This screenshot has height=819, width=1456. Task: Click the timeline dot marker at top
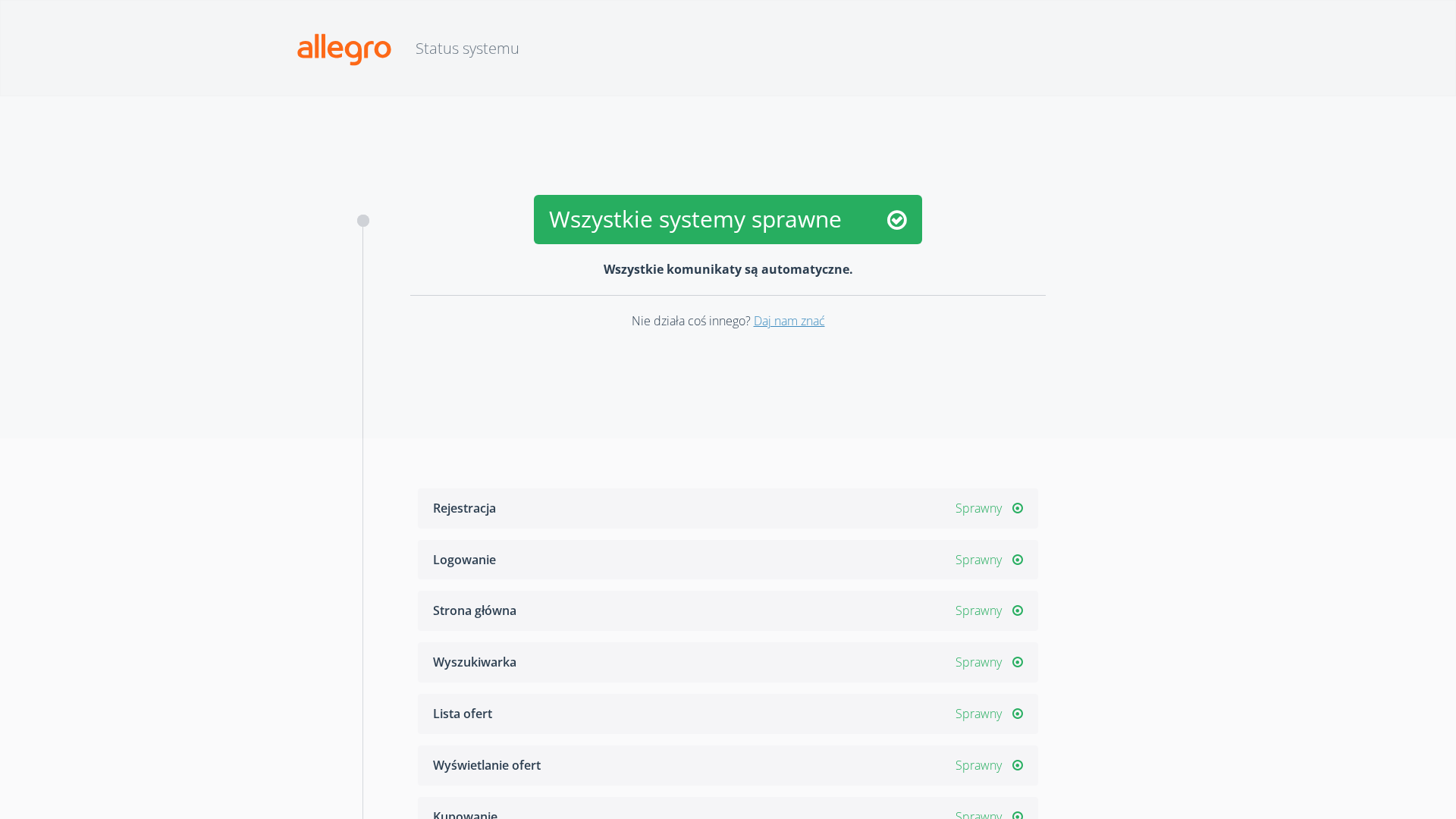(363, 221)
